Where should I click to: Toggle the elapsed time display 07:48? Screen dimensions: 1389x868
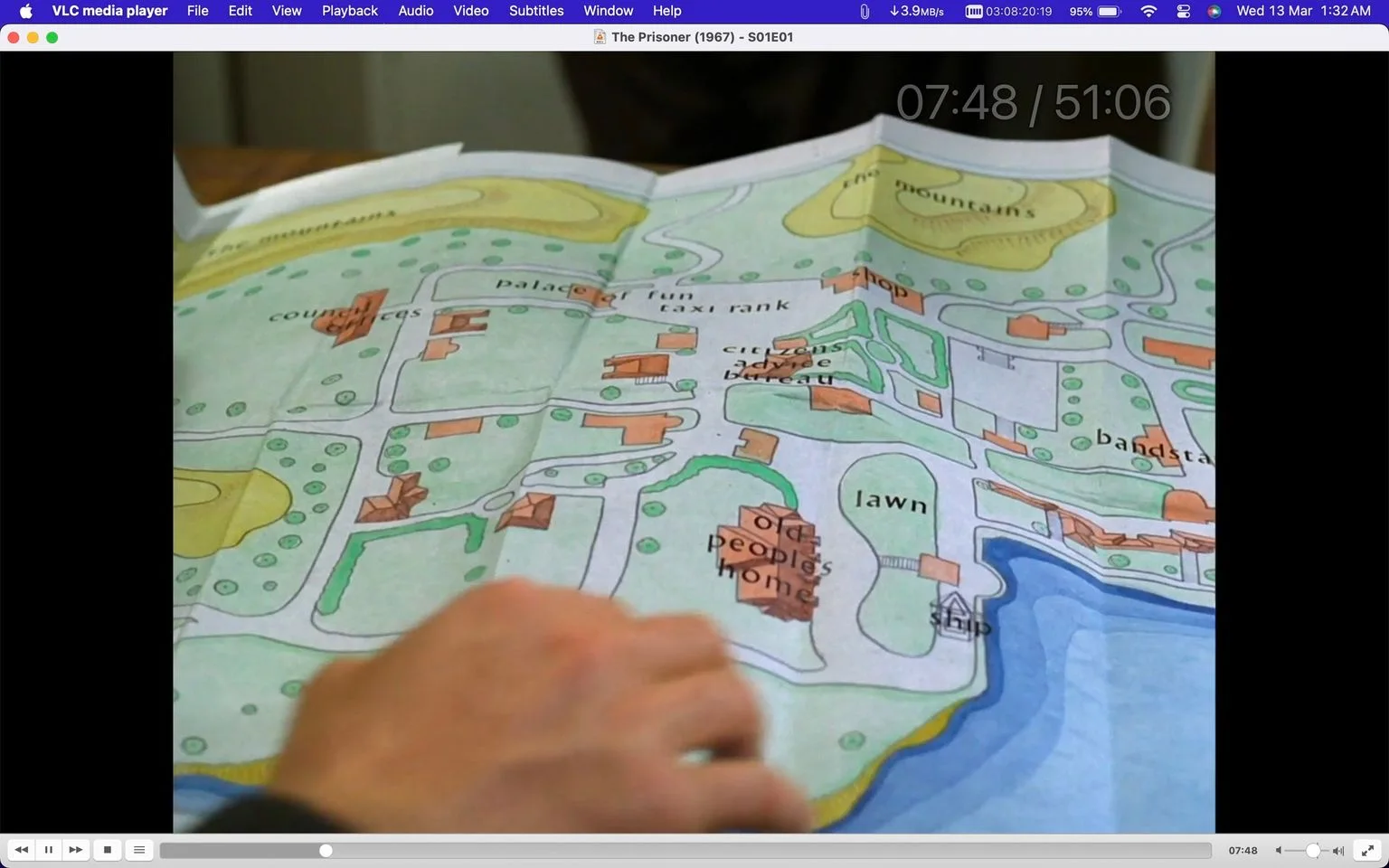click(1243, 851)
